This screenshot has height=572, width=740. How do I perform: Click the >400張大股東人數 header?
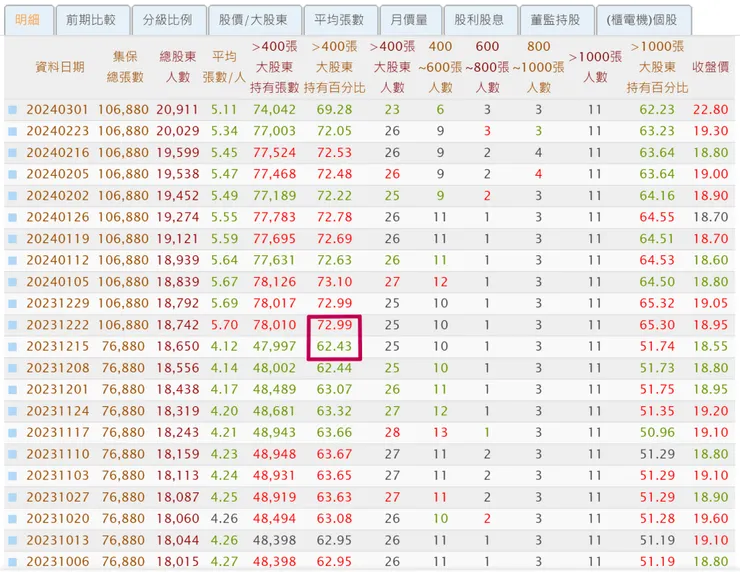click(x=392, y=67)
